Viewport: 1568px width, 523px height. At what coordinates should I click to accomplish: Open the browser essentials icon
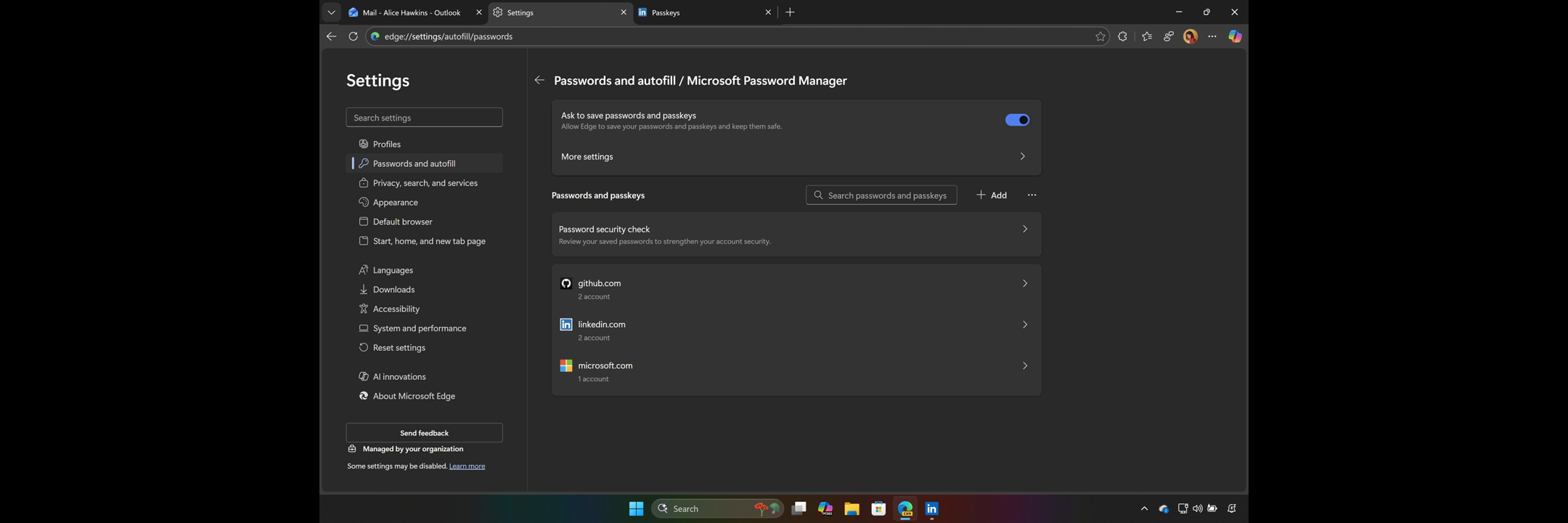coord(1169,36)
